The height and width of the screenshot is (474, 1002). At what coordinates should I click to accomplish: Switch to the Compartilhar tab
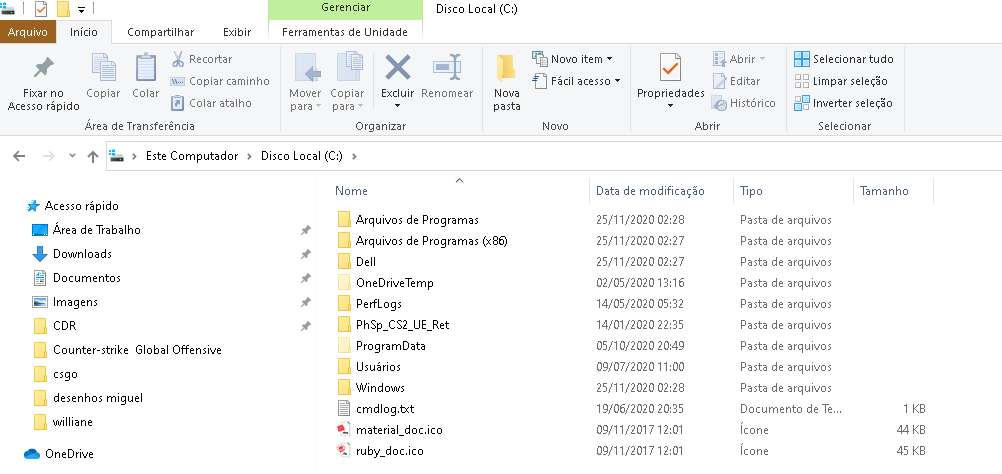tap(160, 32)
